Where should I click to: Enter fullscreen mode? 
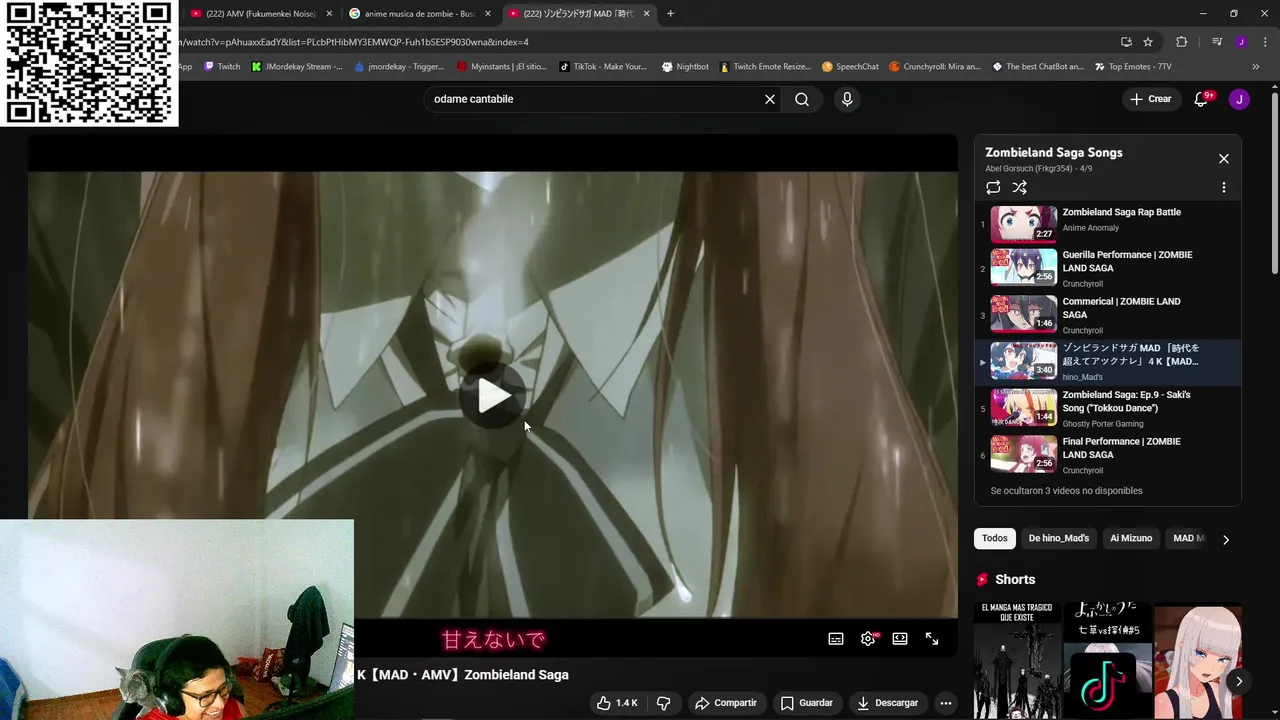pyautogui.click(x=932, y=639)
